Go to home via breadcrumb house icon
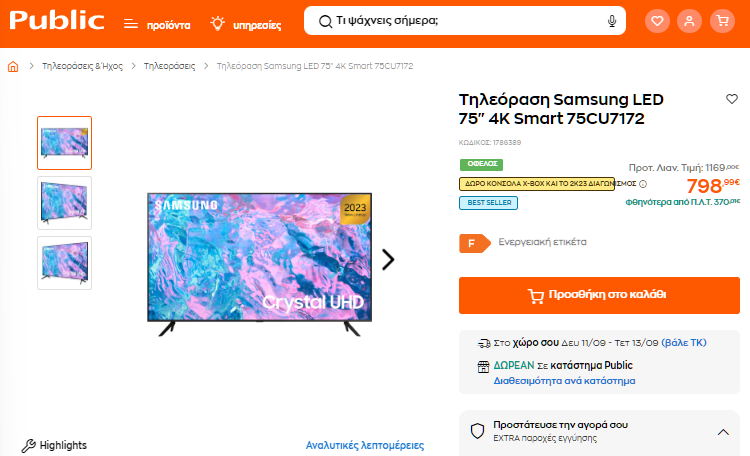 click(13, 66)
